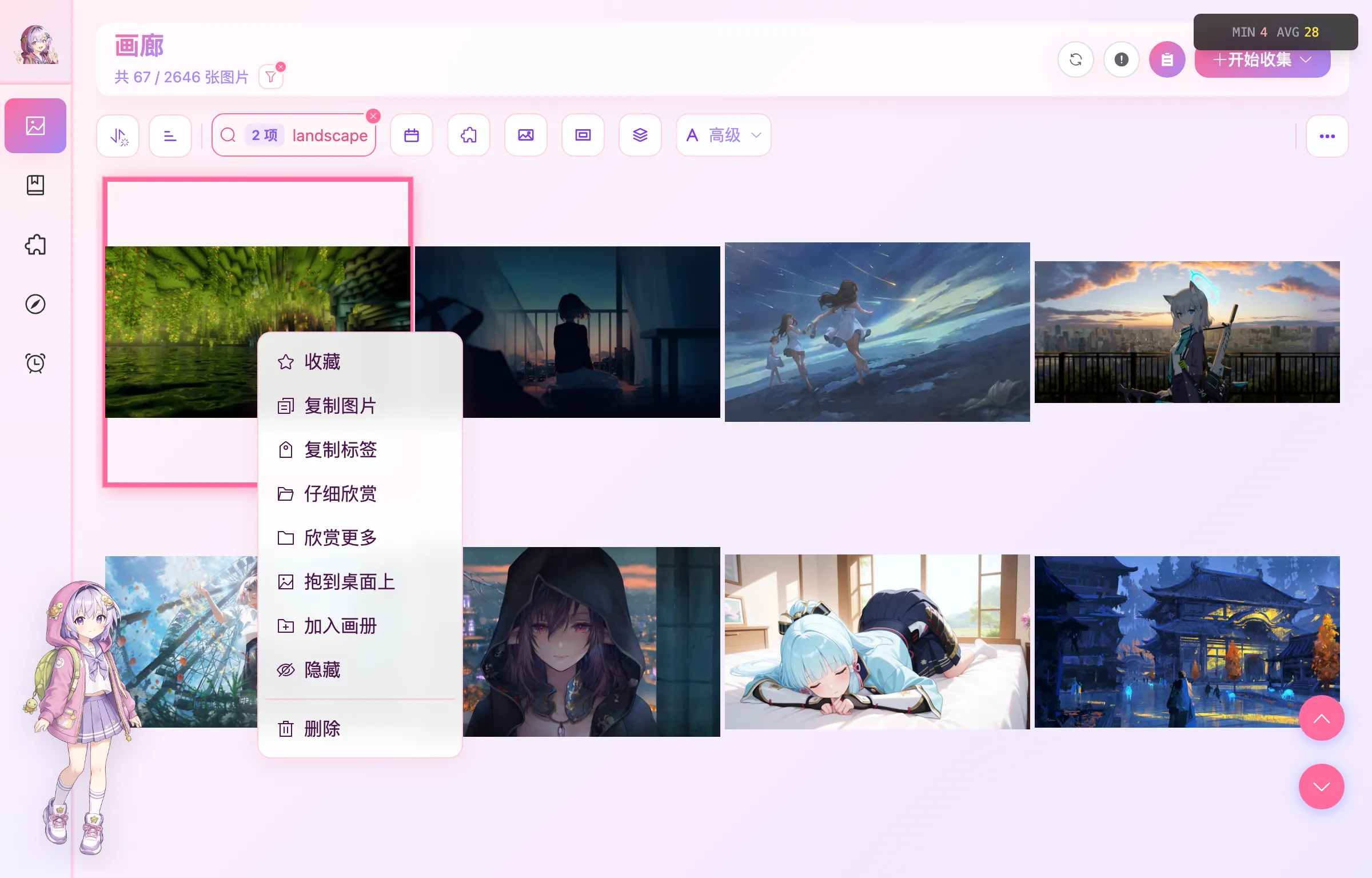Select the wolf-eared girl sunset city thumbnail
The height and width of the screenshot is (878, 1372).
pos(1187,332)
